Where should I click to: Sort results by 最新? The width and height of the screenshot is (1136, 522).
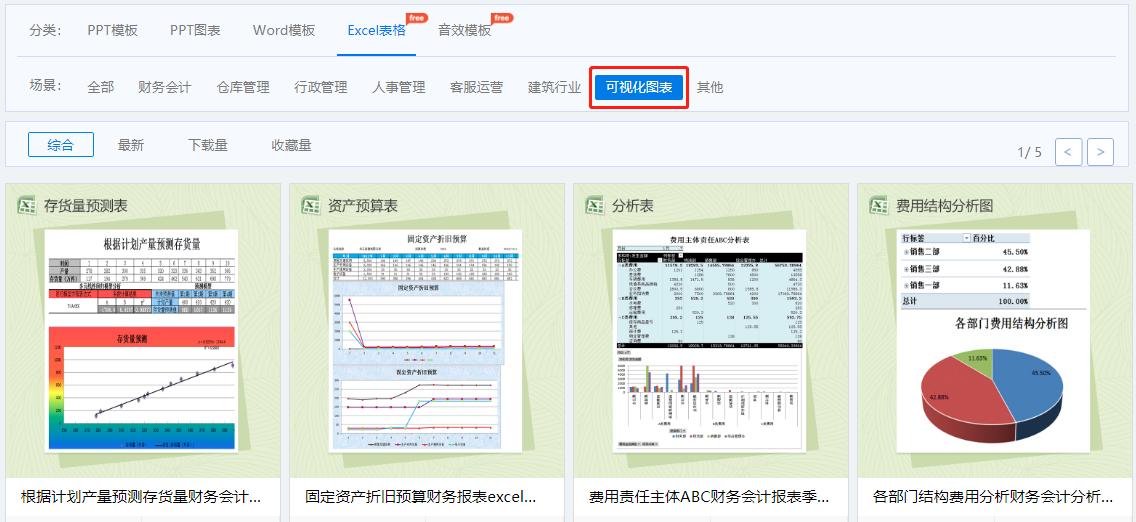(x=131, y=145)
